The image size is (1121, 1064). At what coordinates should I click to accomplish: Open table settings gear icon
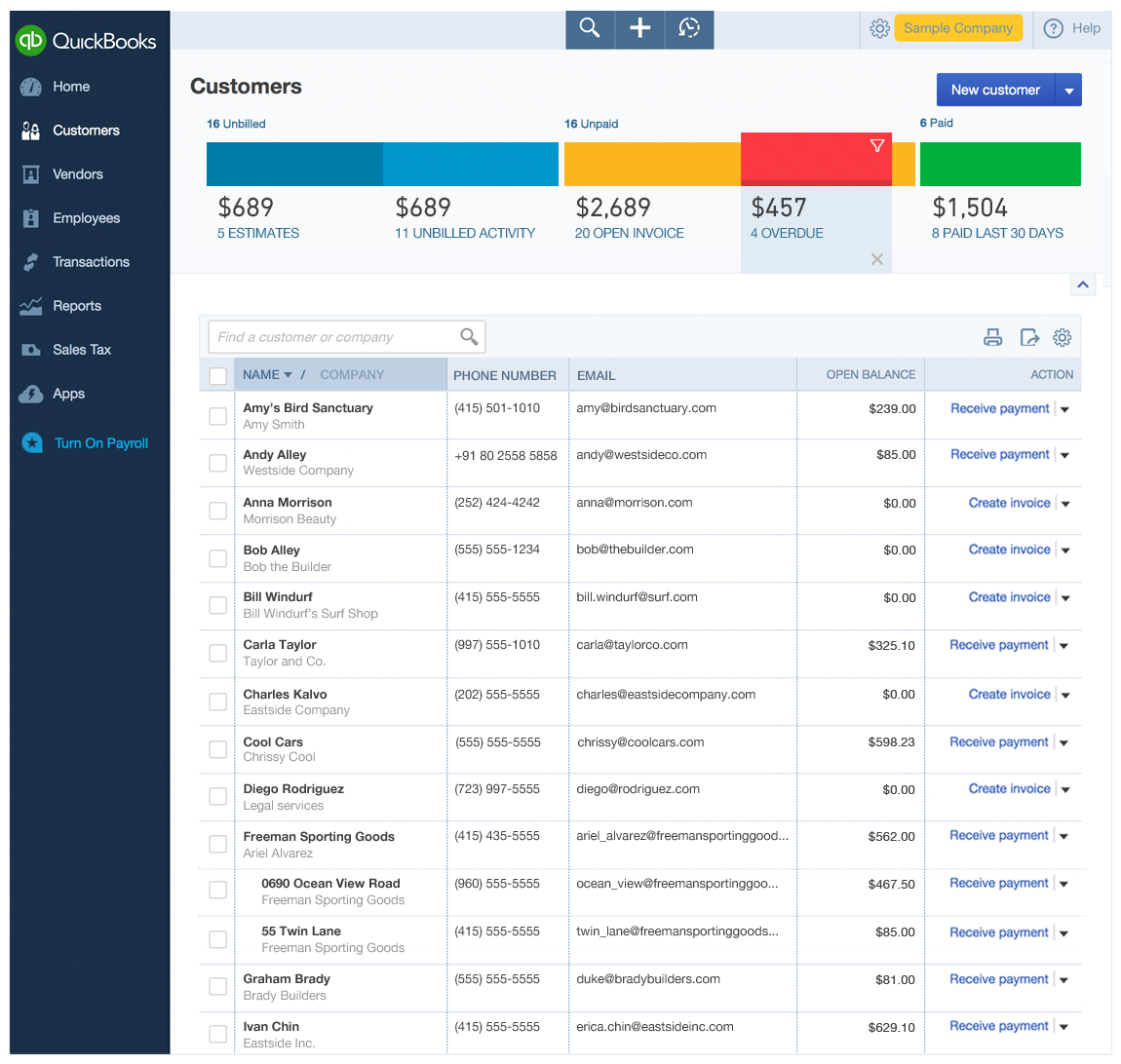[1063, 337]
